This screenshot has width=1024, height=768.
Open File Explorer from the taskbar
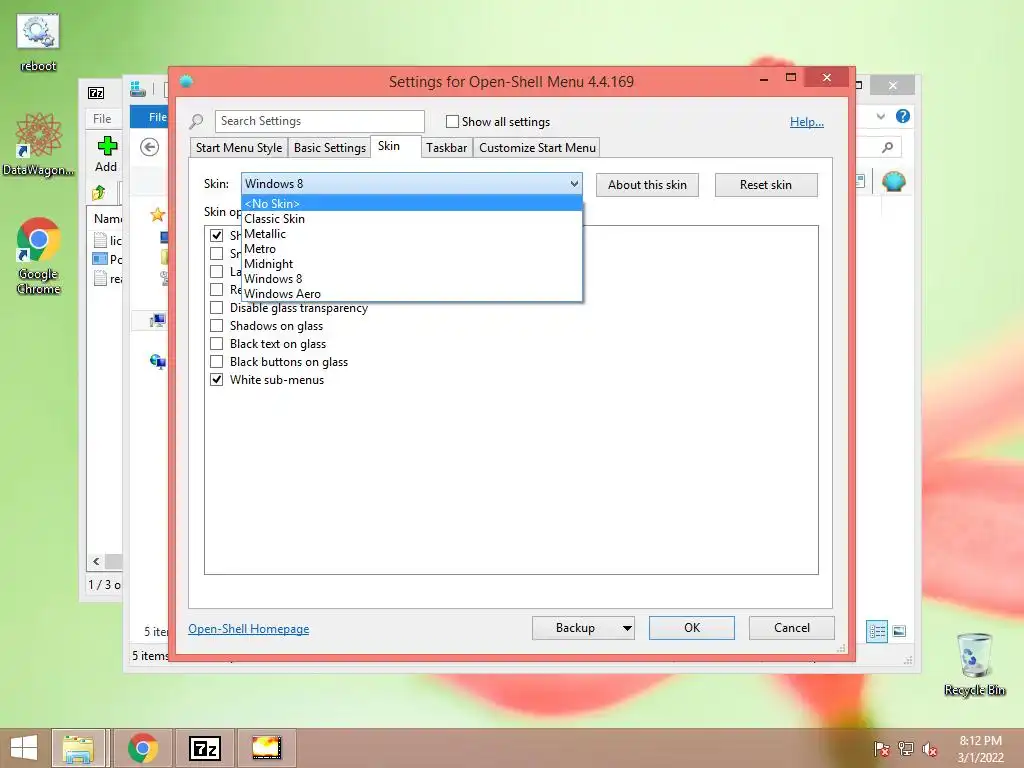[x=78, y=748]
